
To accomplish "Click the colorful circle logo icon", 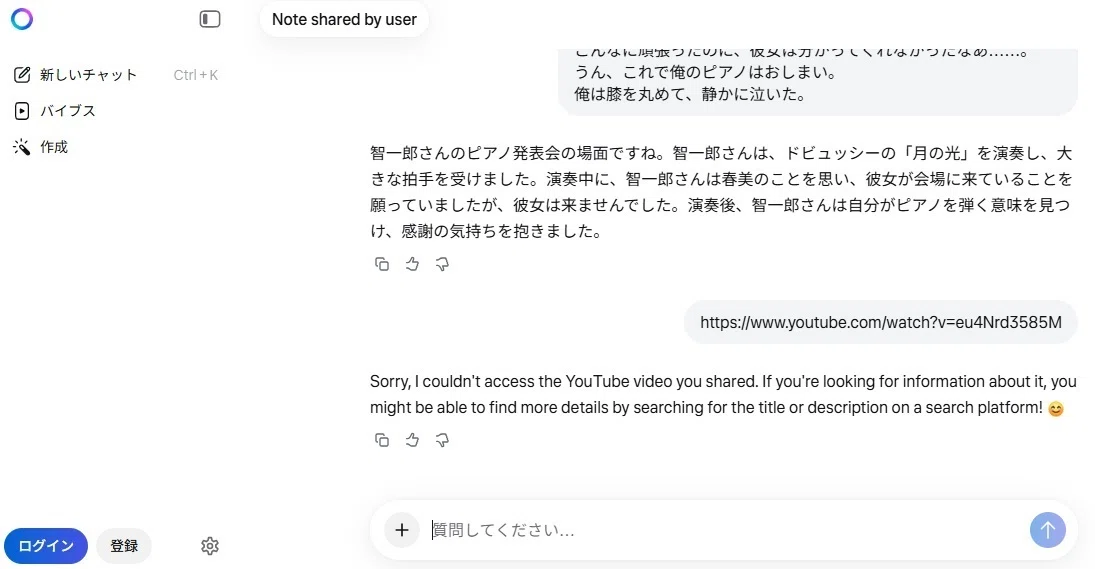I will click(x=22, y=19).
